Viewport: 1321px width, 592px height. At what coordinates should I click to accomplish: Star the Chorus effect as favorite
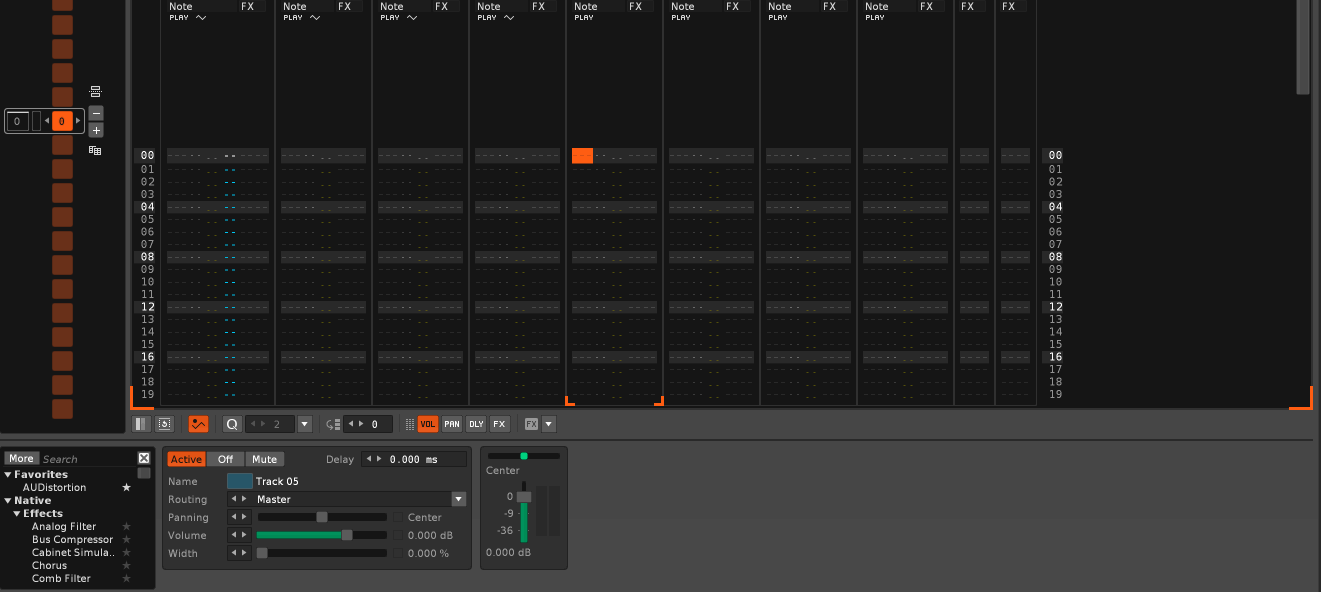click(x=126, y=566)
